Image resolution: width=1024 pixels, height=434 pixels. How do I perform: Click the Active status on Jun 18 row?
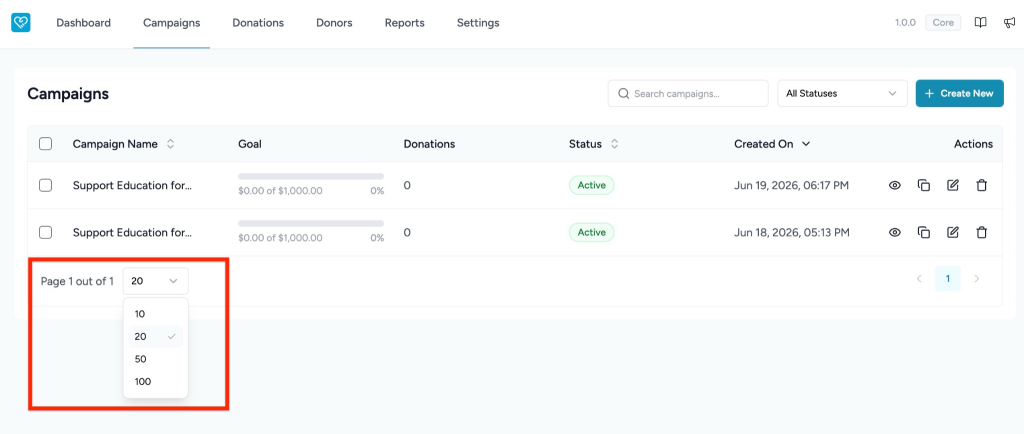tap(592, 232)
